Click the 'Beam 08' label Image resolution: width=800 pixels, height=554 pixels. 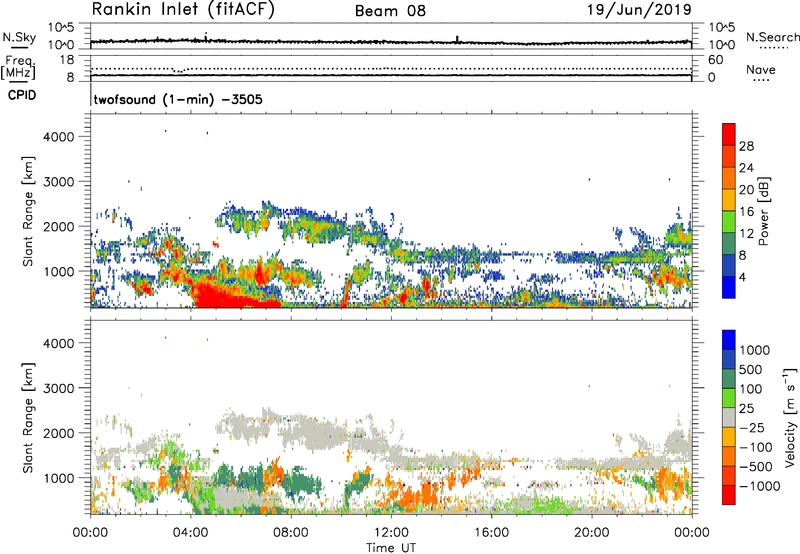tap(390, 11)
